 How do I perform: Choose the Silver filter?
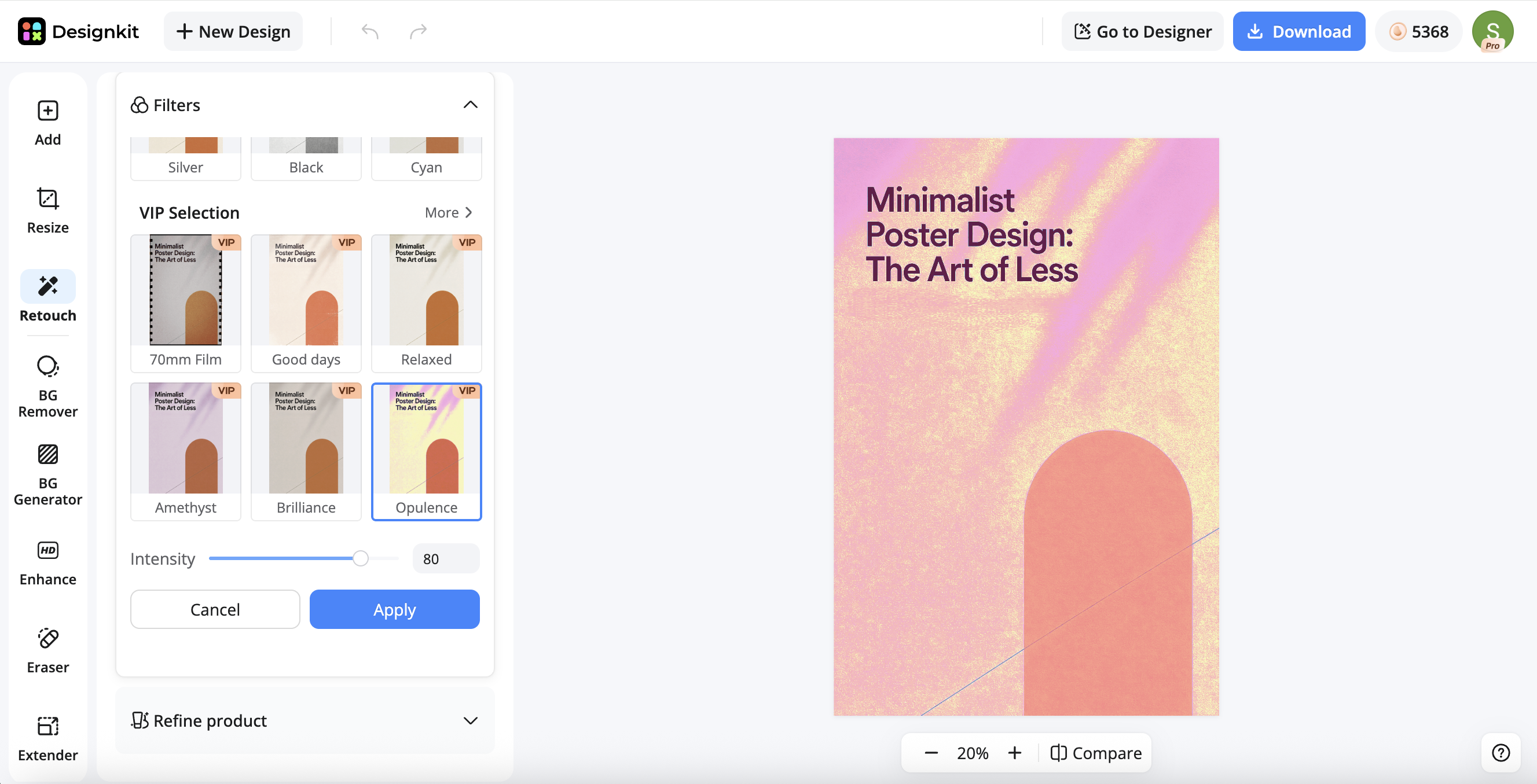186,159
